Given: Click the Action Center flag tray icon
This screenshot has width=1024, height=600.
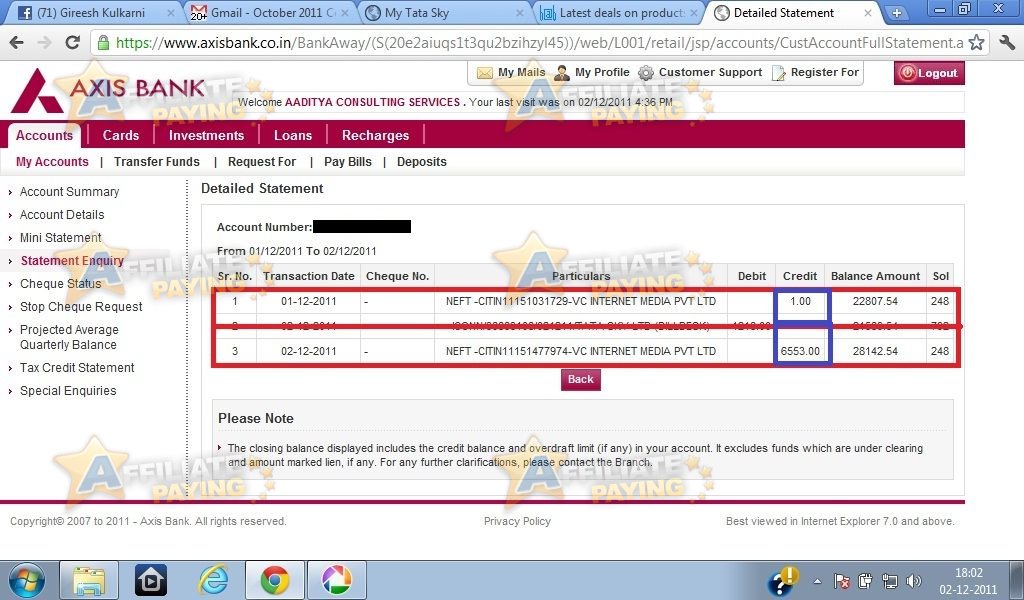Looking at the screenshot, I should (842, 581).
